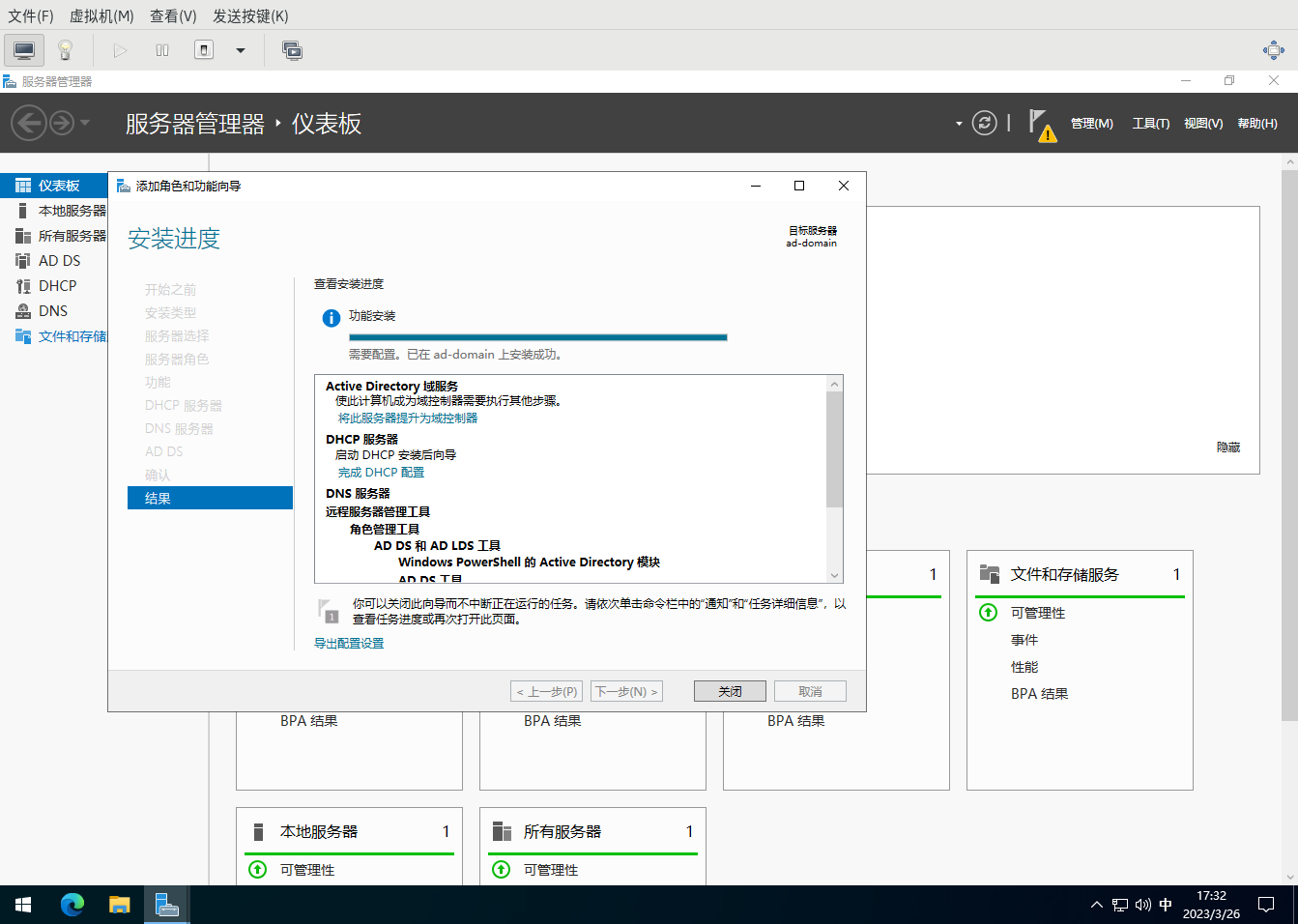Select DHCP in the sidebar
The height and width of the screenshot is (924, 1298).
[54, 286]
